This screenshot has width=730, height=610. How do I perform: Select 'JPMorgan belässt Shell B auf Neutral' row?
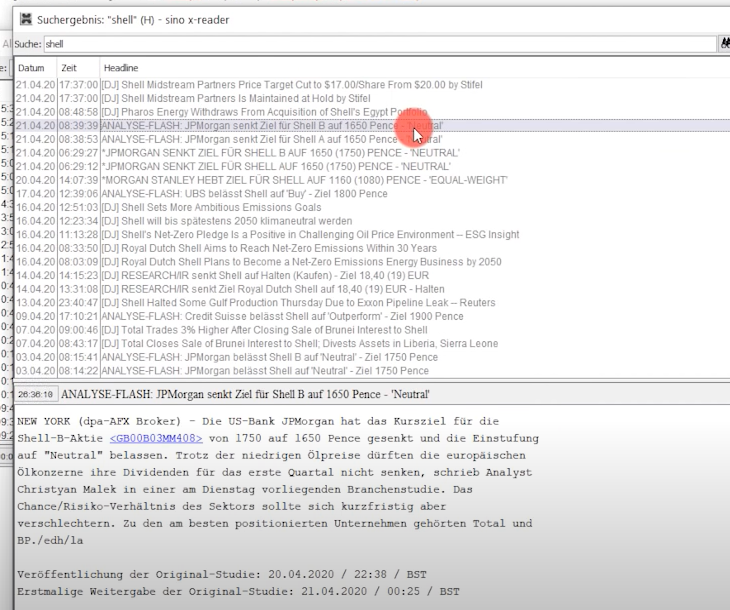[372, 357]
